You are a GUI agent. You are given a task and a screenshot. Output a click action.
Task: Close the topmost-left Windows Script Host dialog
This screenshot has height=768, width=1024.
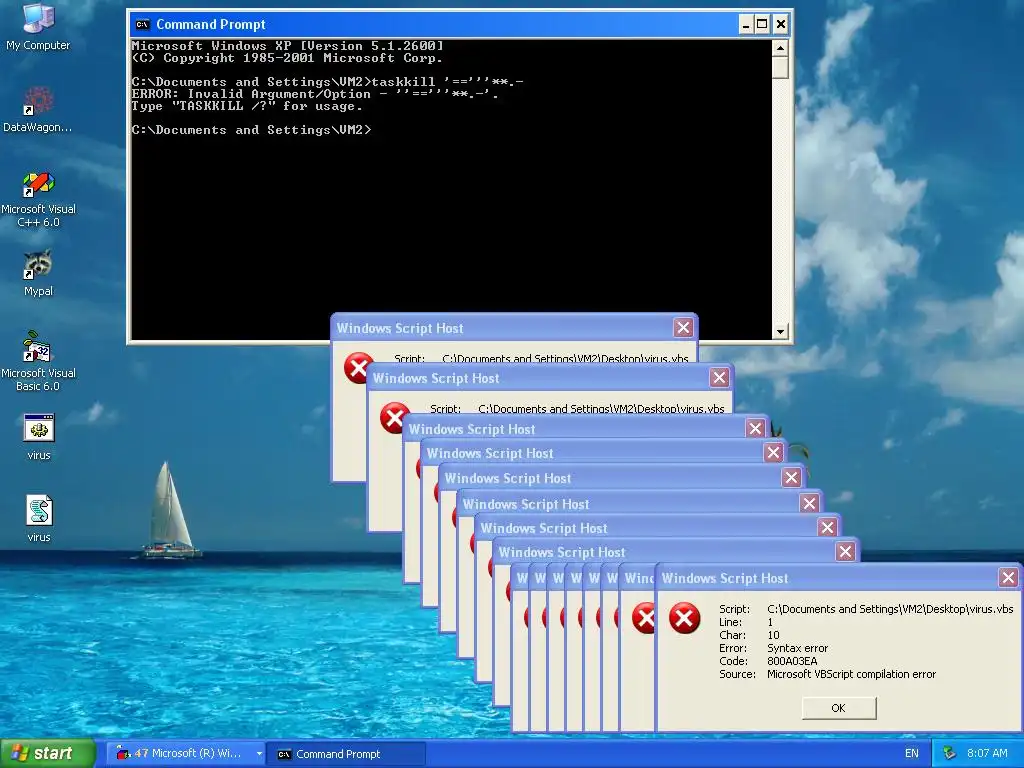pos(683,328)
